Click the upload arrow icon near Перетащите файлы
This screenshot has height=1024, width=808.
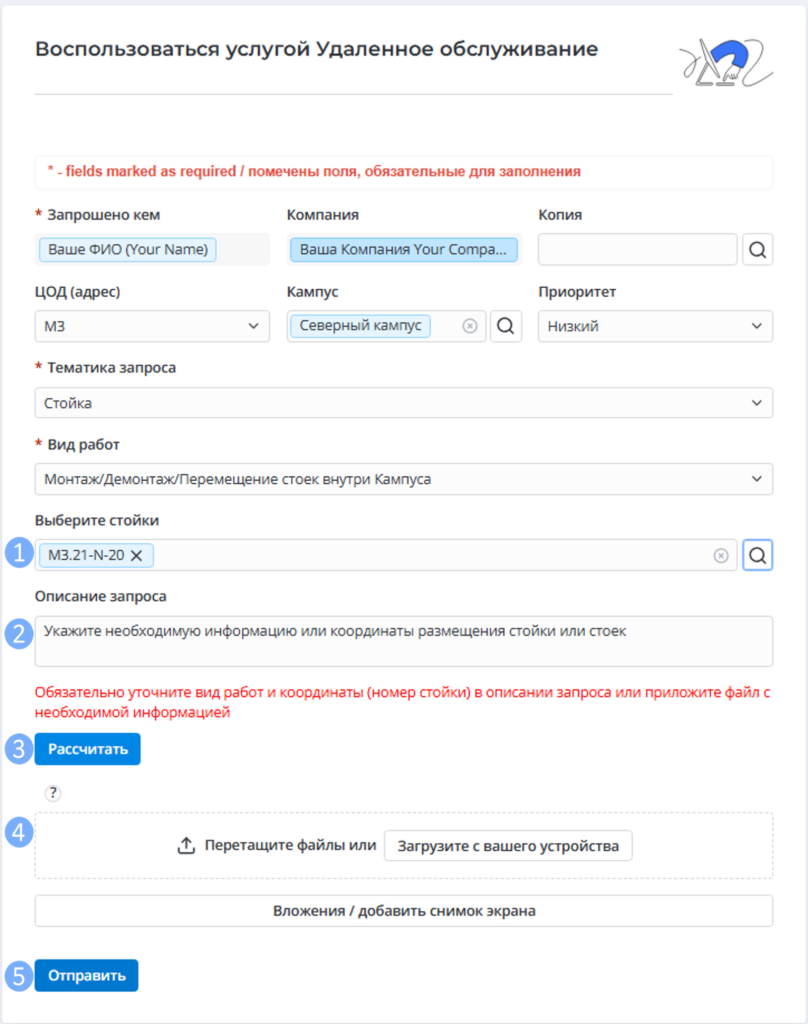tap(186, 845)
